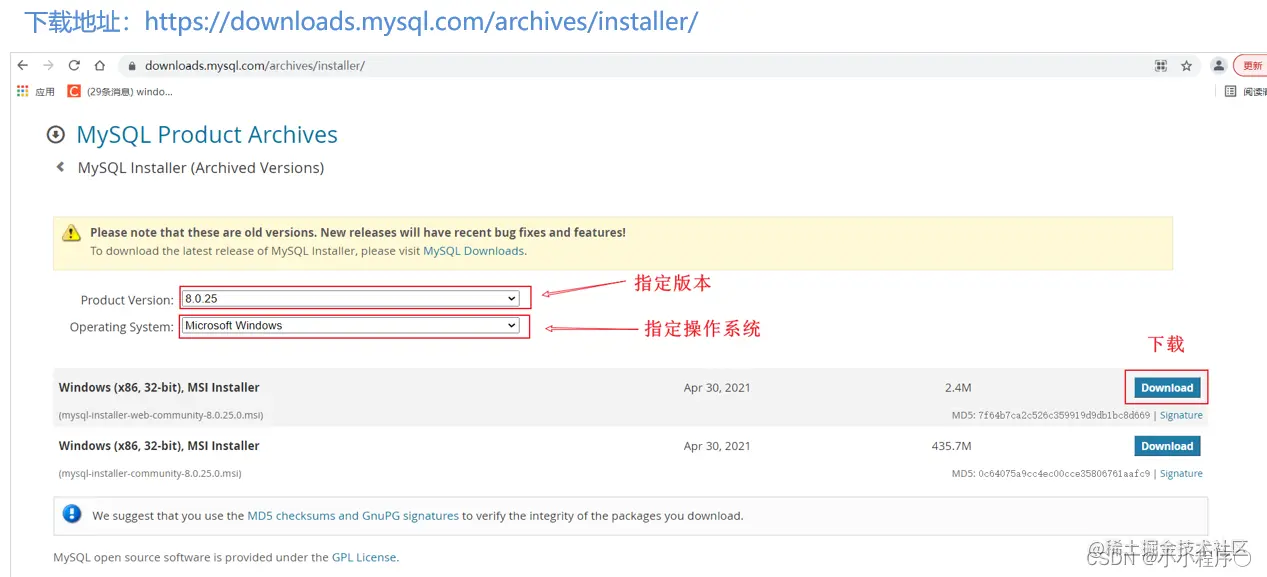This screenshot has height=577, width=1267.
Task: Open the 应用 apps grid shortcut
Action: click(x=36, y=91)
